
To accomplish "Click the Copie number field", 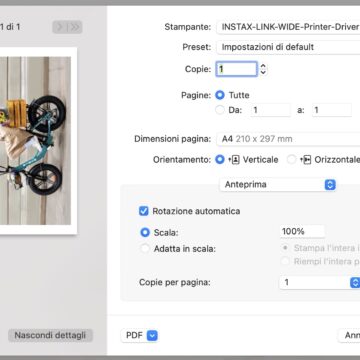I will click(x=236, y=69).
